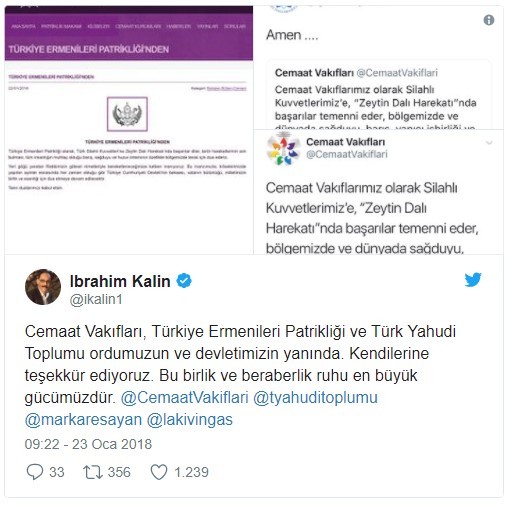This screenshot has height=507, width=513.
Task: Click the 09:22 - 23 Oca 2018 timestamp
Action: click(88, 444)
